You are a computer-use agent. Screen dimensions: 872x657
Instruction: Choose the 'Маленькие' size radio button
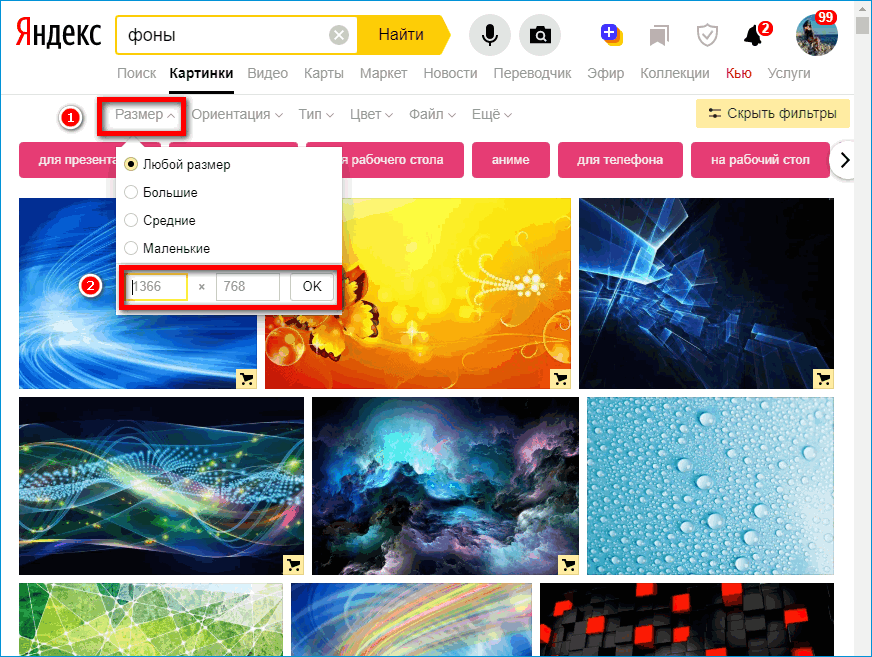131,248
